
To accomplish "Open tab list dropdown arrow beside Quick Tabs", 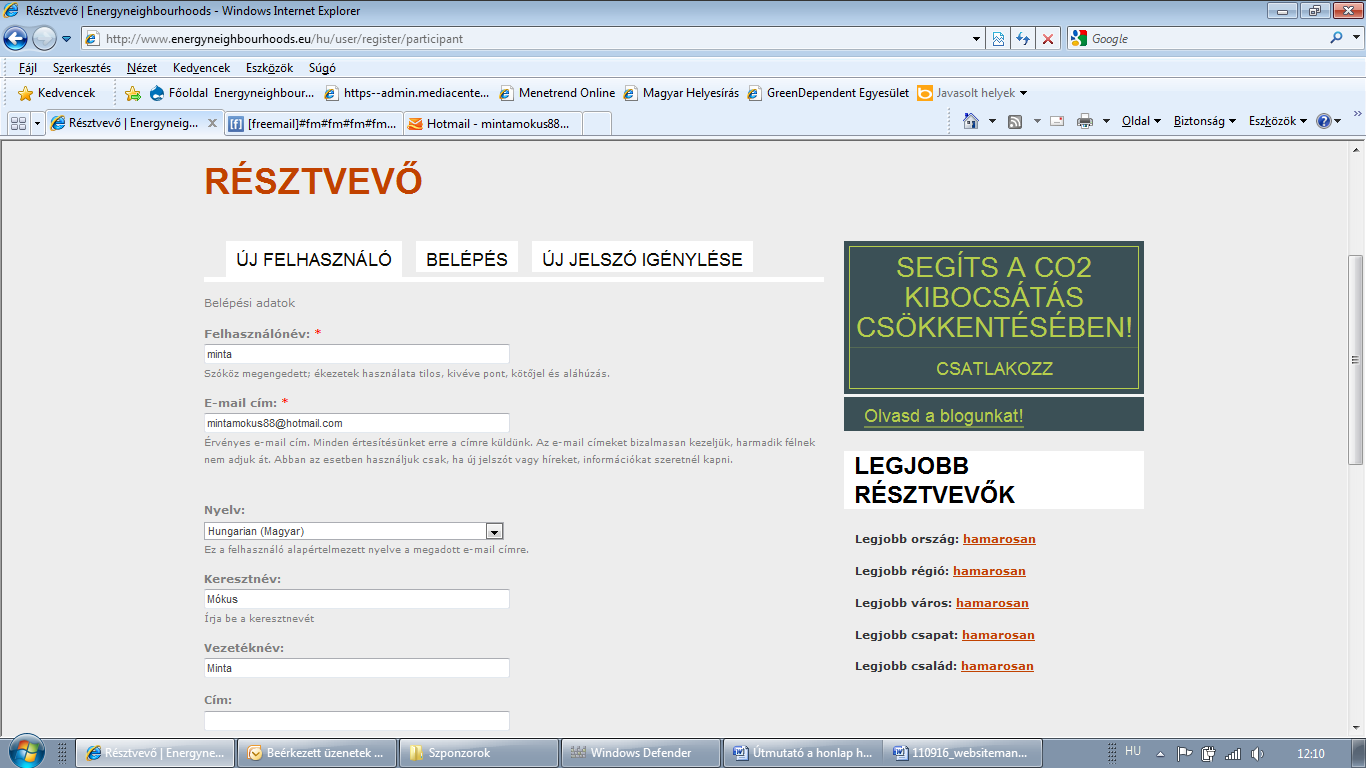I will tap(38, 123).
